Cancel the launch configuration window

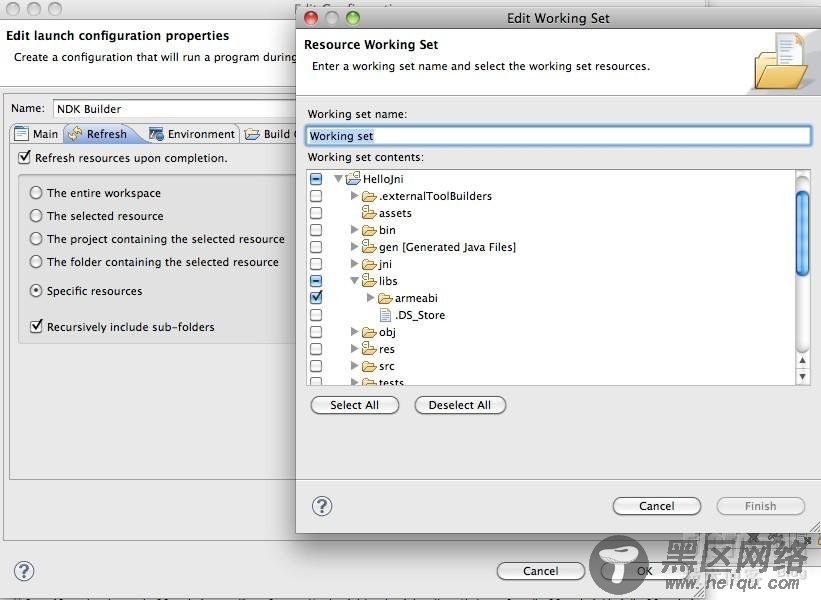(540, 571)
